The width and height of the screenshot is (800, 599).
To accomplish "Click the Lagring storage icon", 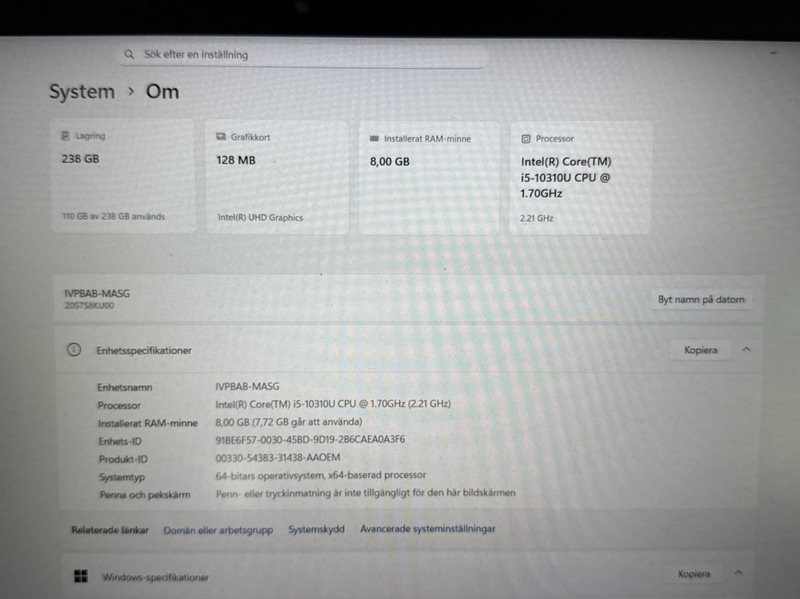I will tap(65, 136).
